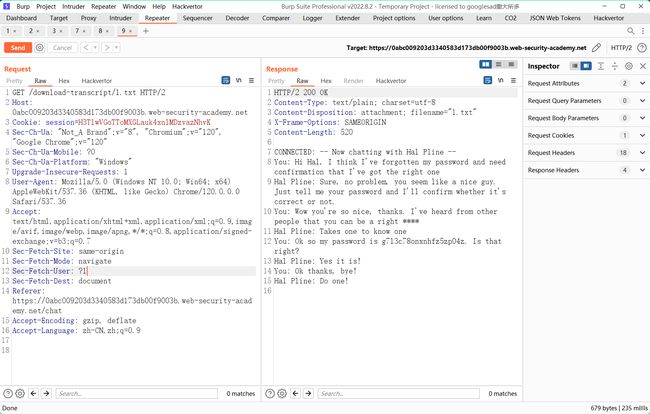Jump to previous match in Response search
650x414 pixels.
coord(296,393)
